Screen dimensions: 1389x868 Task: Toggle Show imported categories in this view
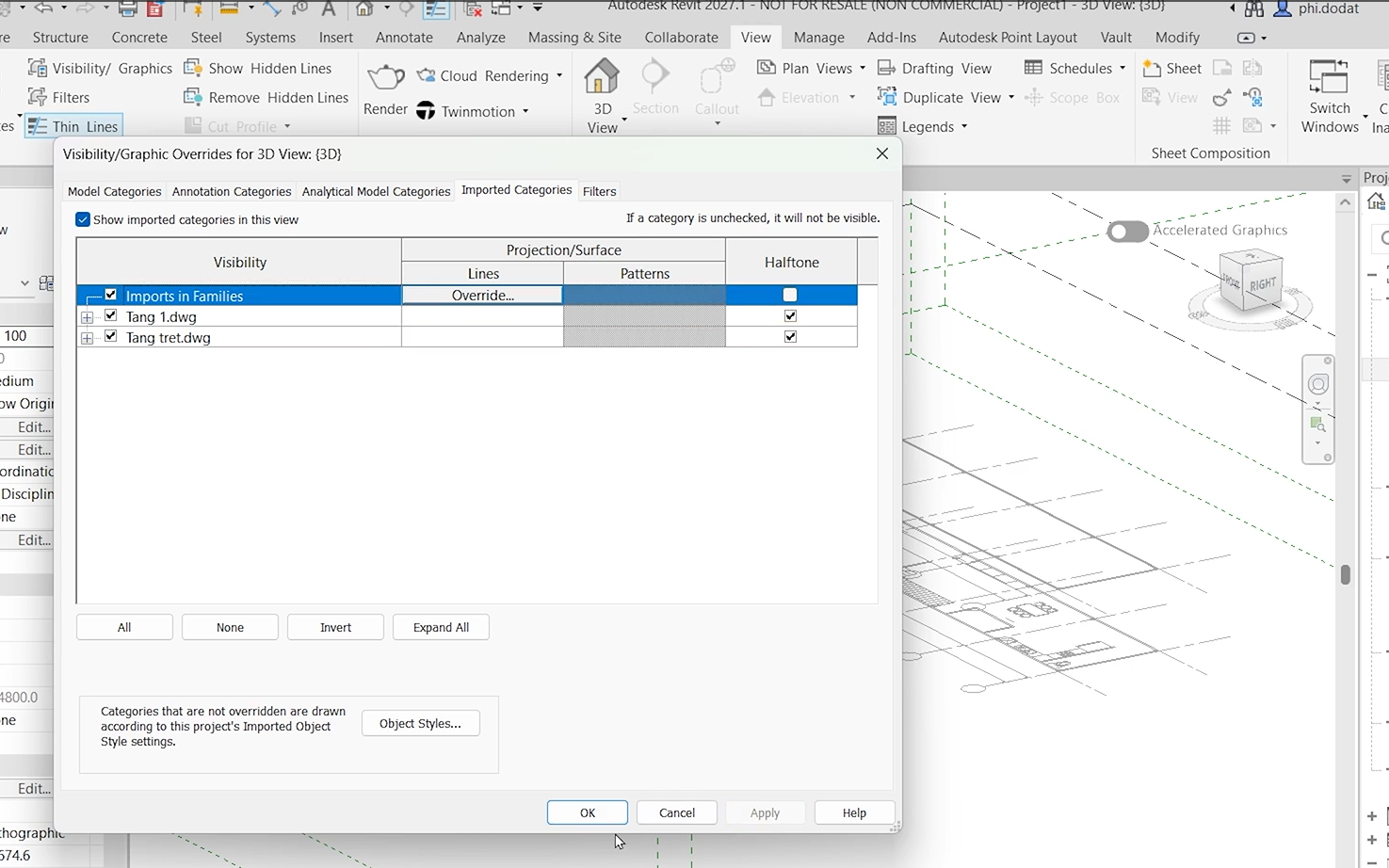[83, 219]
